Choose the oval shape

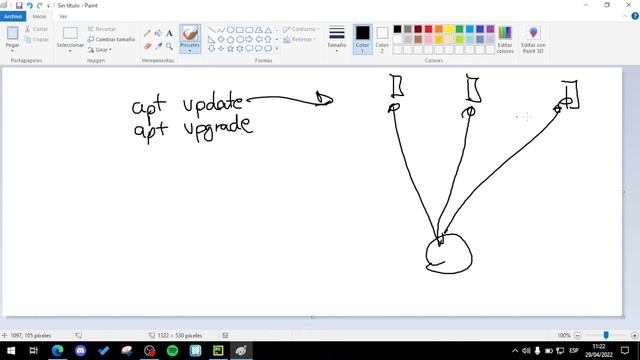pos(230,30)
